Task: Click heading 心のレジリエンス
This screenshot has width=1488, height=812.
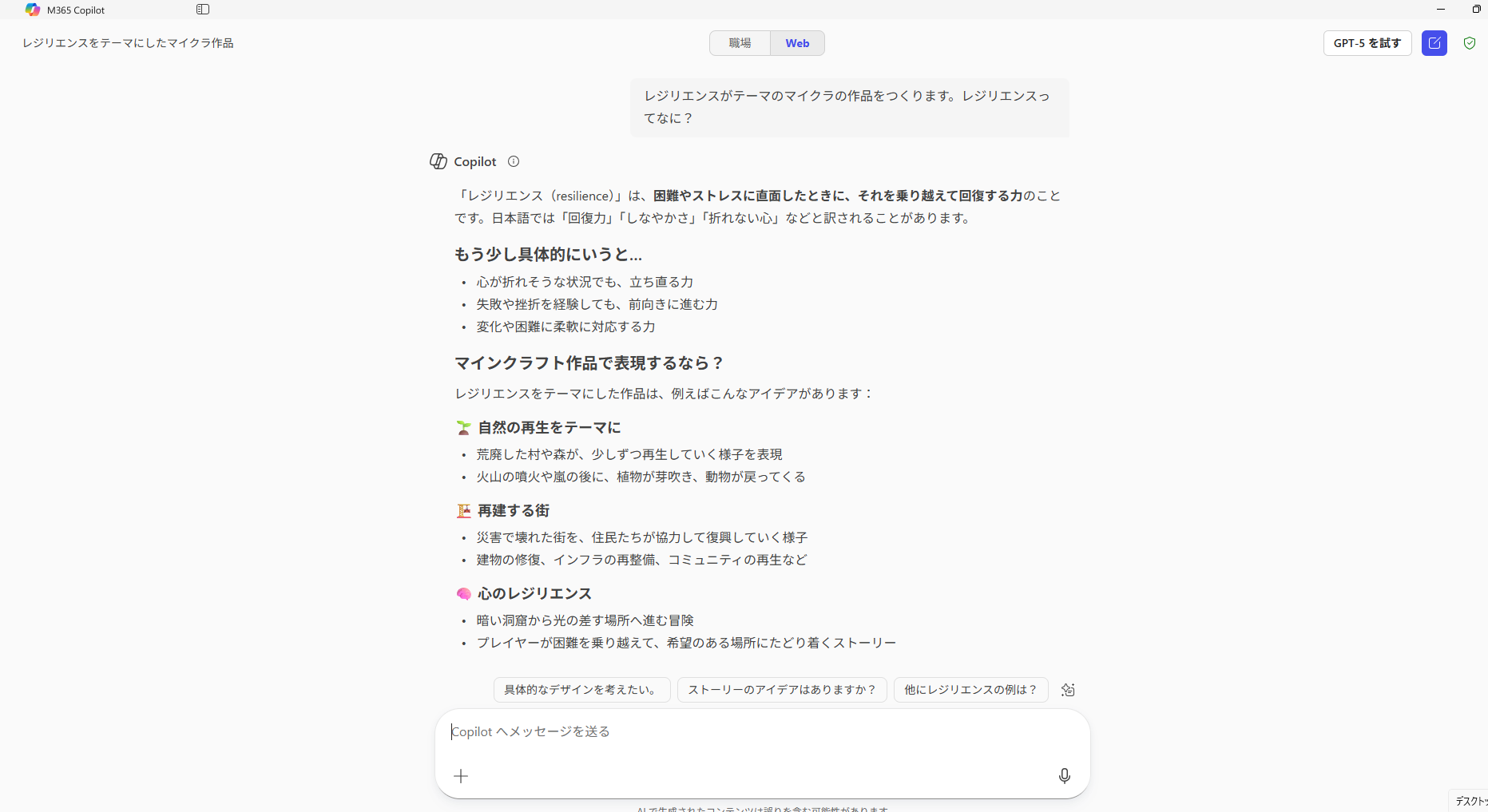Action: click(535, 594)
